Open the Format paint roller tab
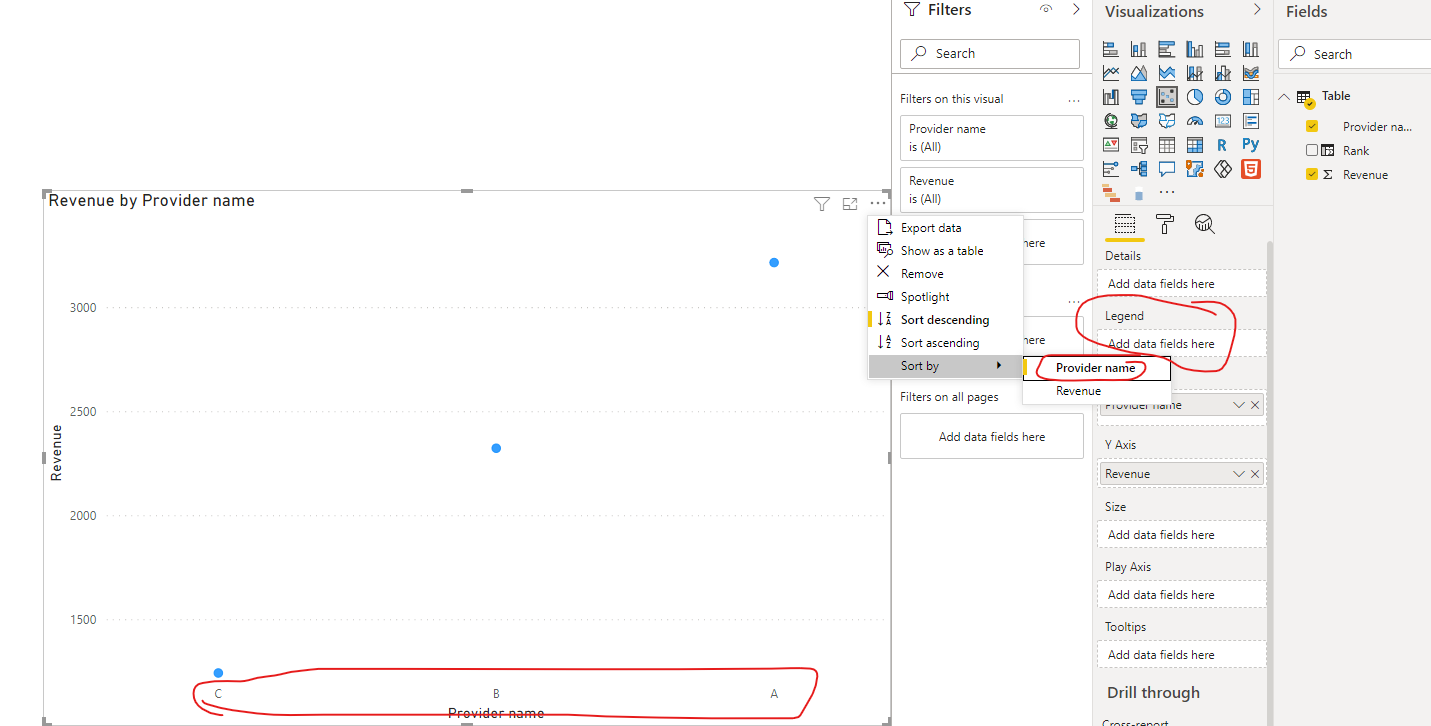The height and width of the screenshot is (726, 1431). pyautogui.click(x=1165, y=224)
